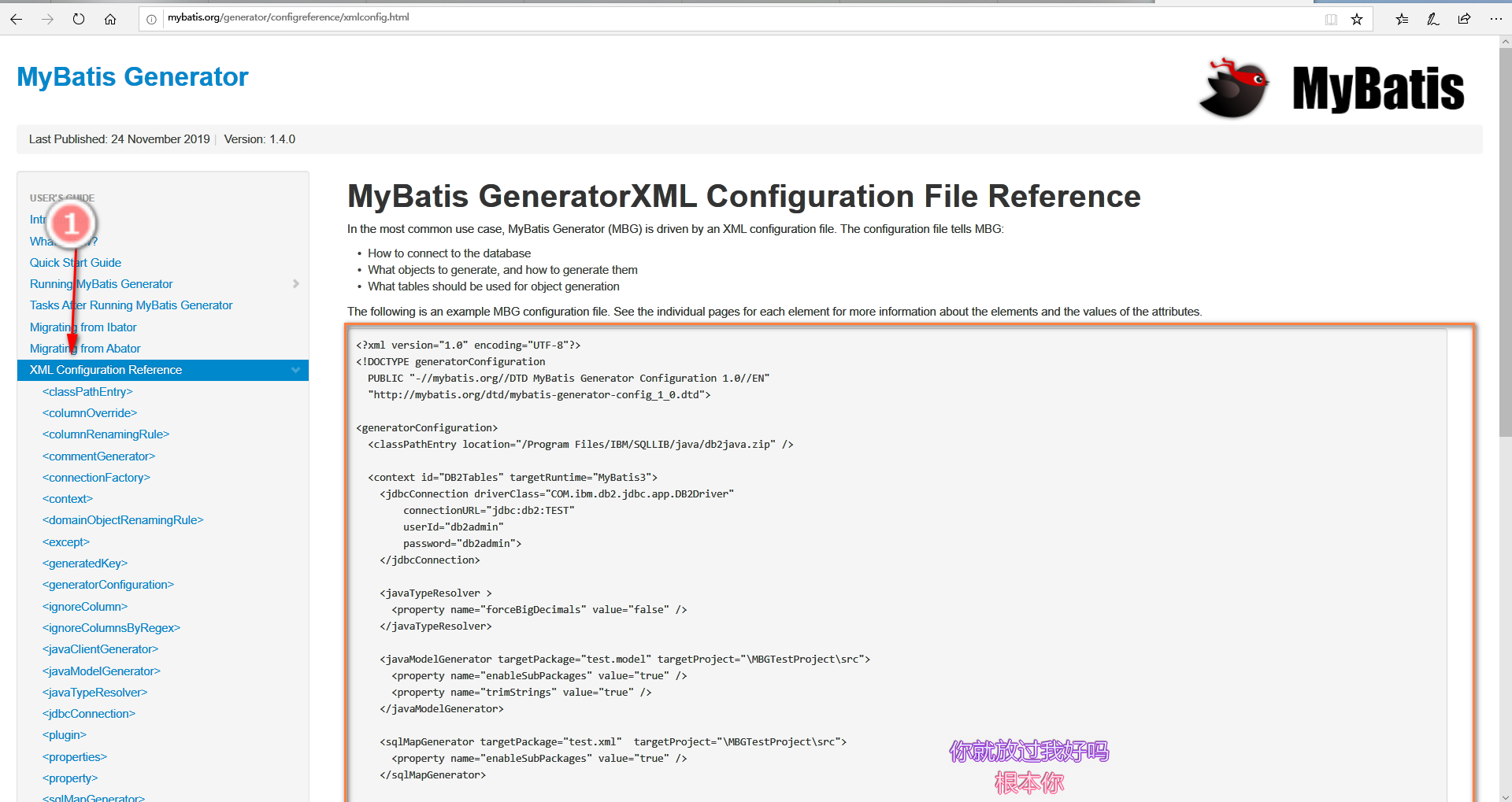Click the '<javaModelGenerator targetPackage' code line
The height and width of the screenshot is (802, 1512).
(x=624, y=660)
